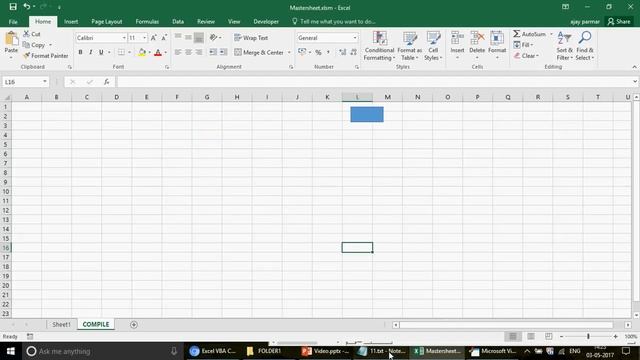Open Find & Select magnifier
The image size is (640, 360).
585,46
